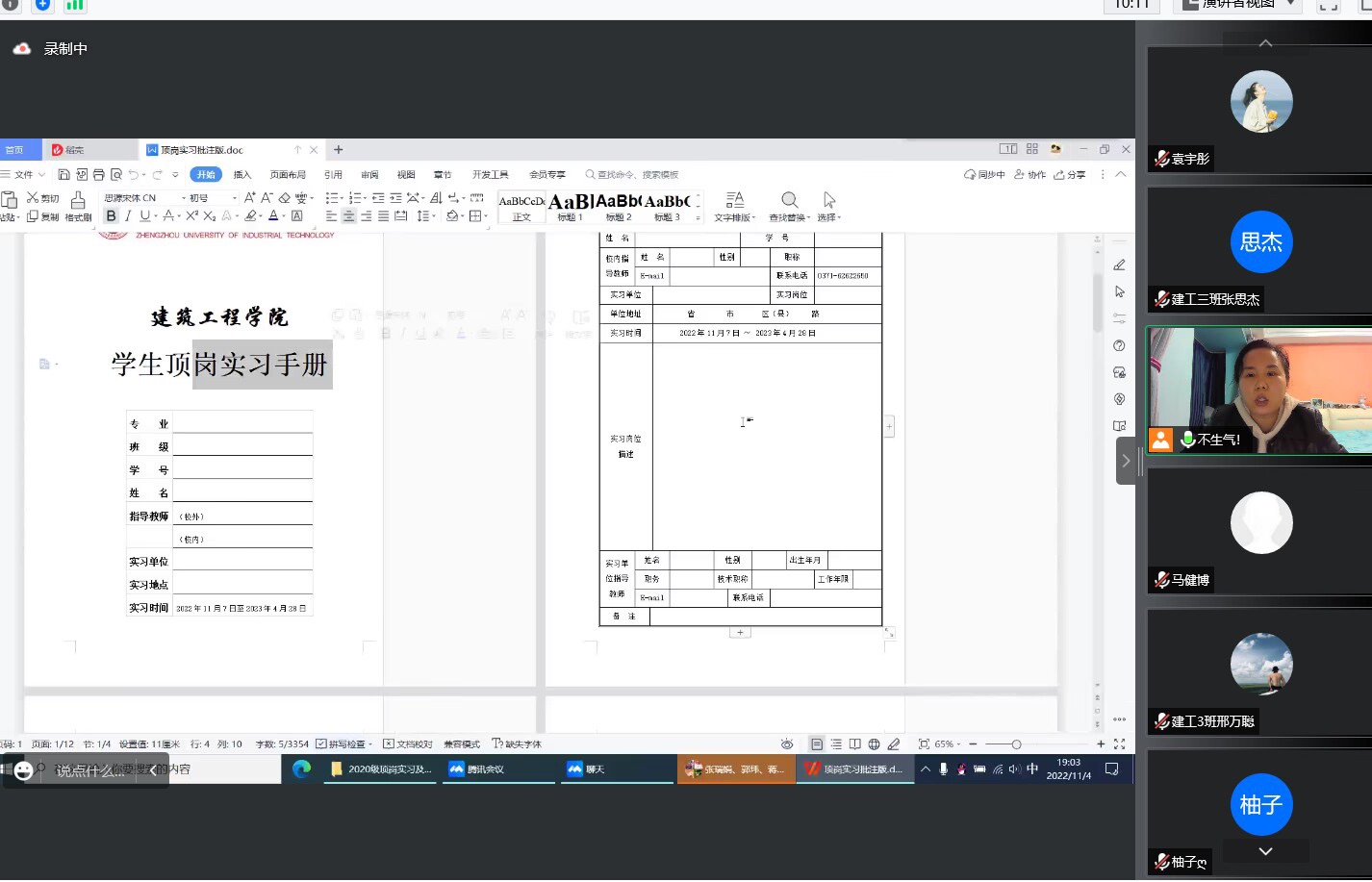Expand the 文件 file menu
1372x882 pixels.
pyautogui.click(x=23, y=175)
